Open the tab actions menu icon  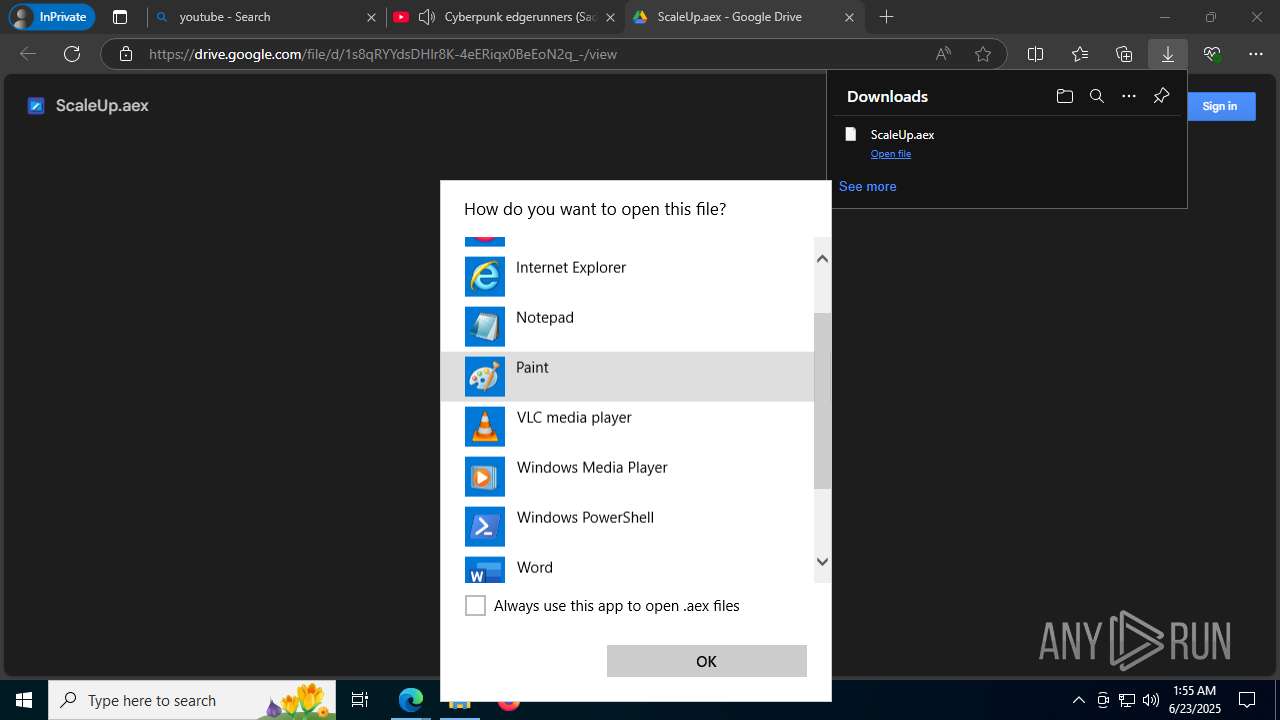pyautogui.click(x=120, y=17)
